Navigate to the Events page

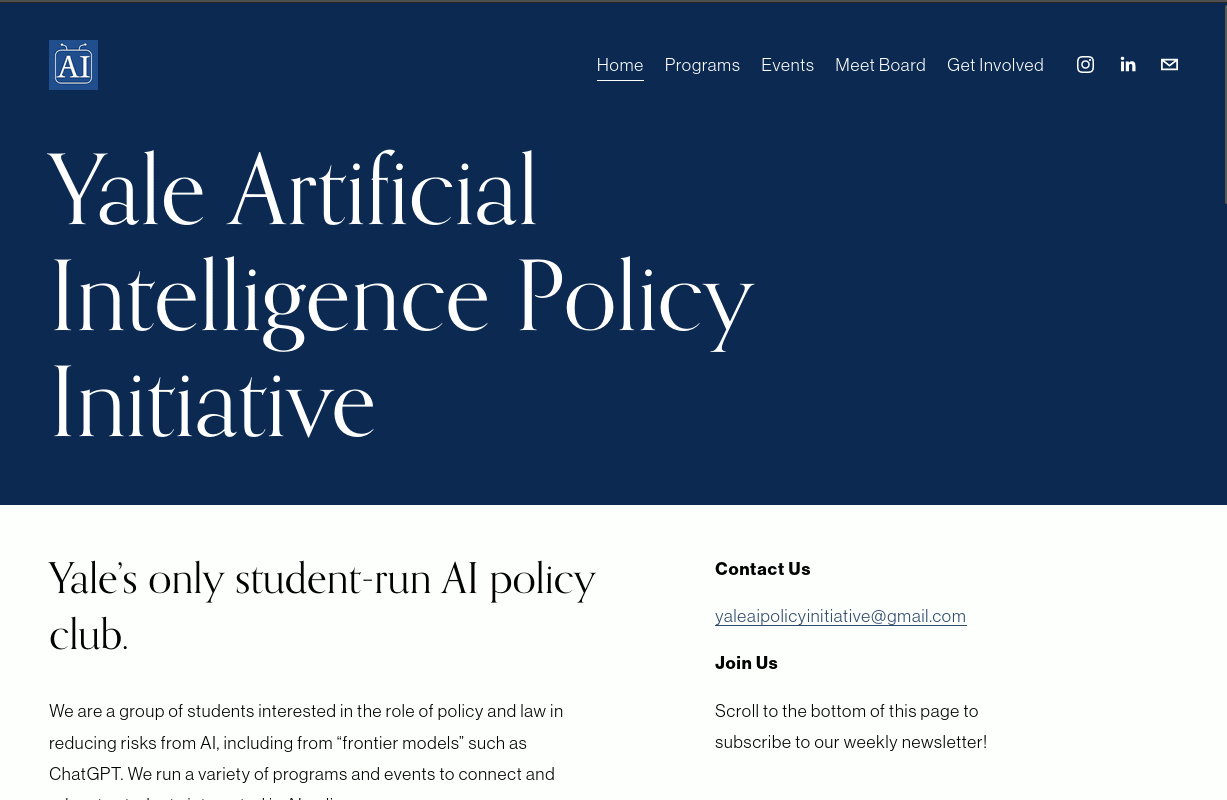787,65
